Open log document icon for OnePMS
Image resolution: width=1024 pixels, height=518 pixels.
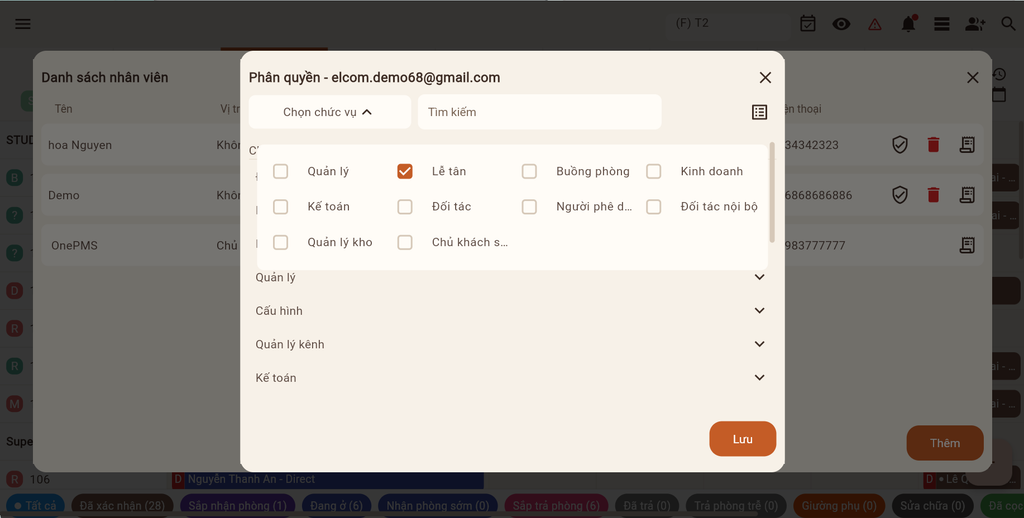tap(967, 245)
